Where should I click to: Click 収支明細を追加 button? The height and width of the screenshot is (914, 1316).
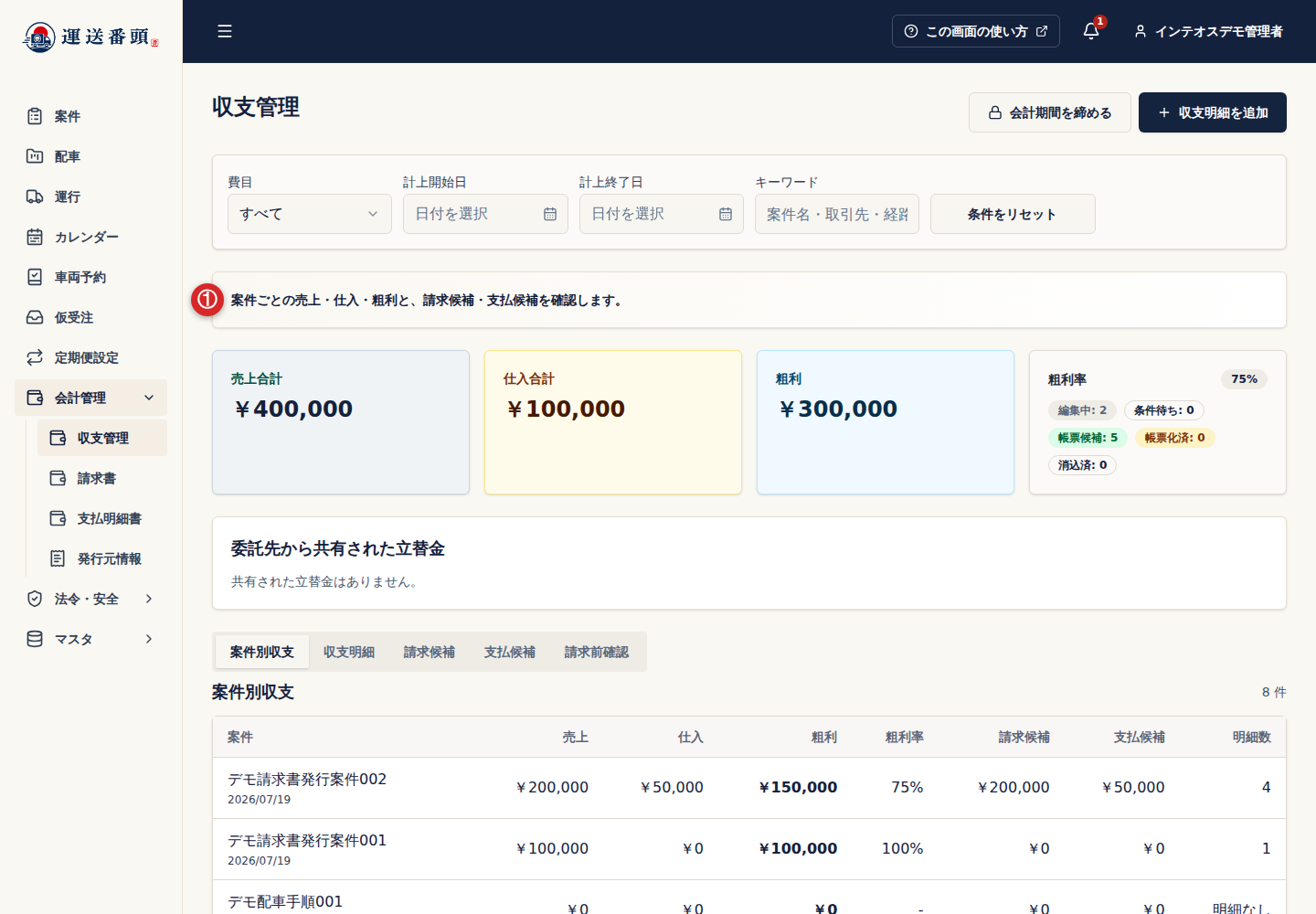pos(1213,112)
